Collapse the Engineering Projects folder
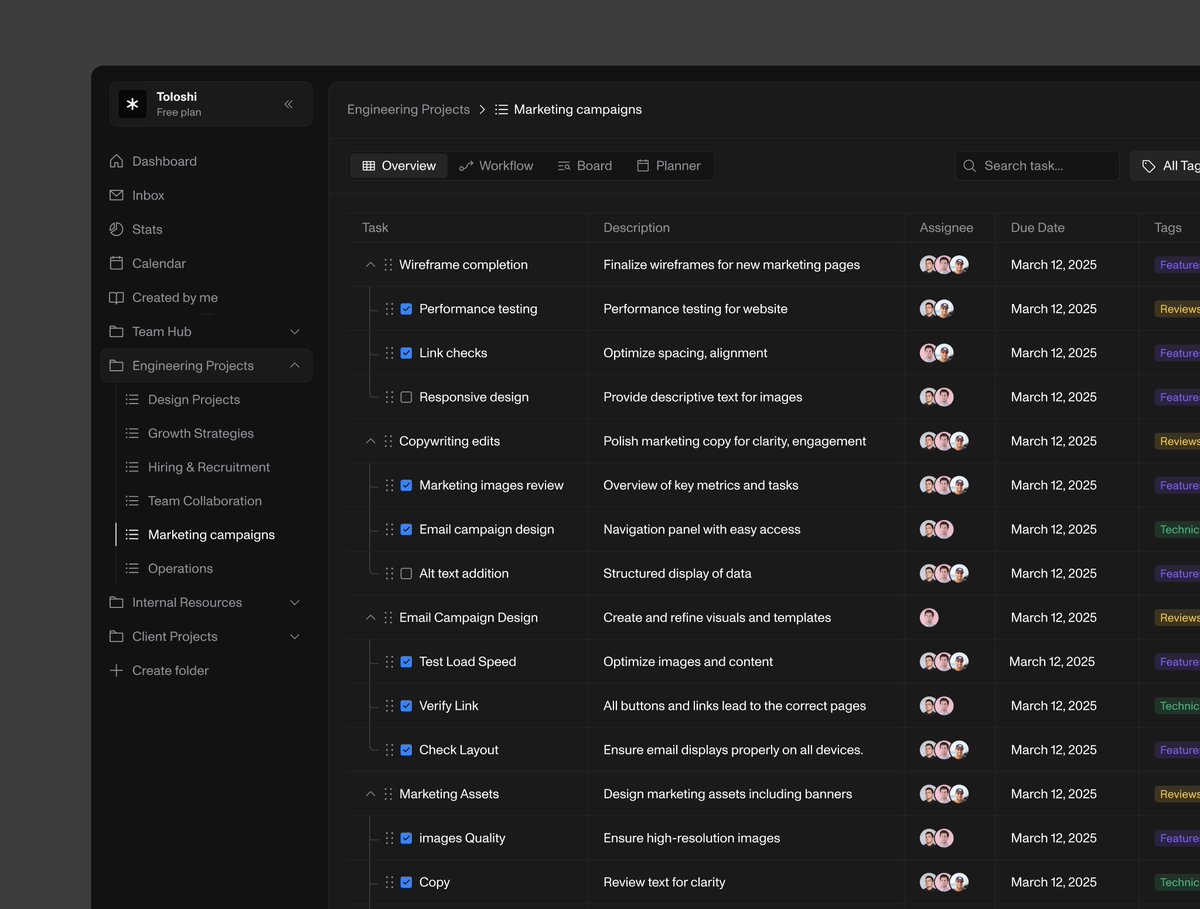1200x909 pixels. click(x=294, y=365)
